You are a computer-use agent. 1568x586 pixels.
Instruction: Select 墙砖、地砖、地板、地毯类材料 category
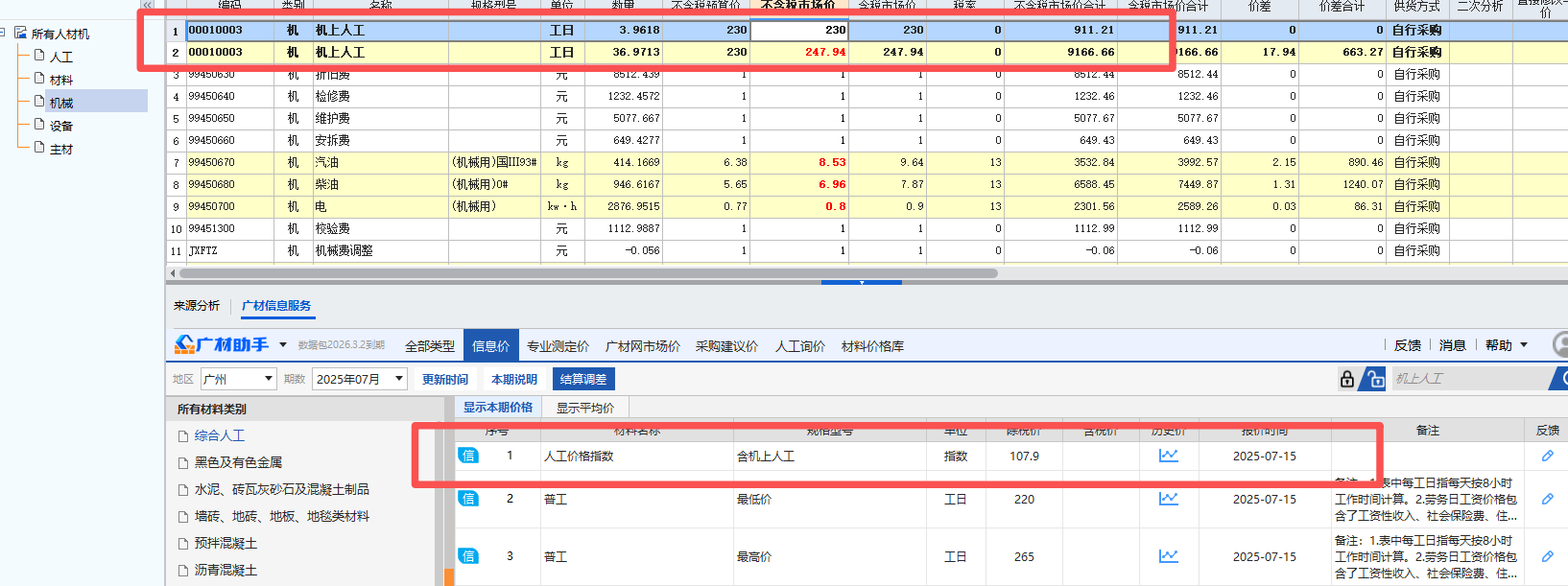[x=282, y=516]
